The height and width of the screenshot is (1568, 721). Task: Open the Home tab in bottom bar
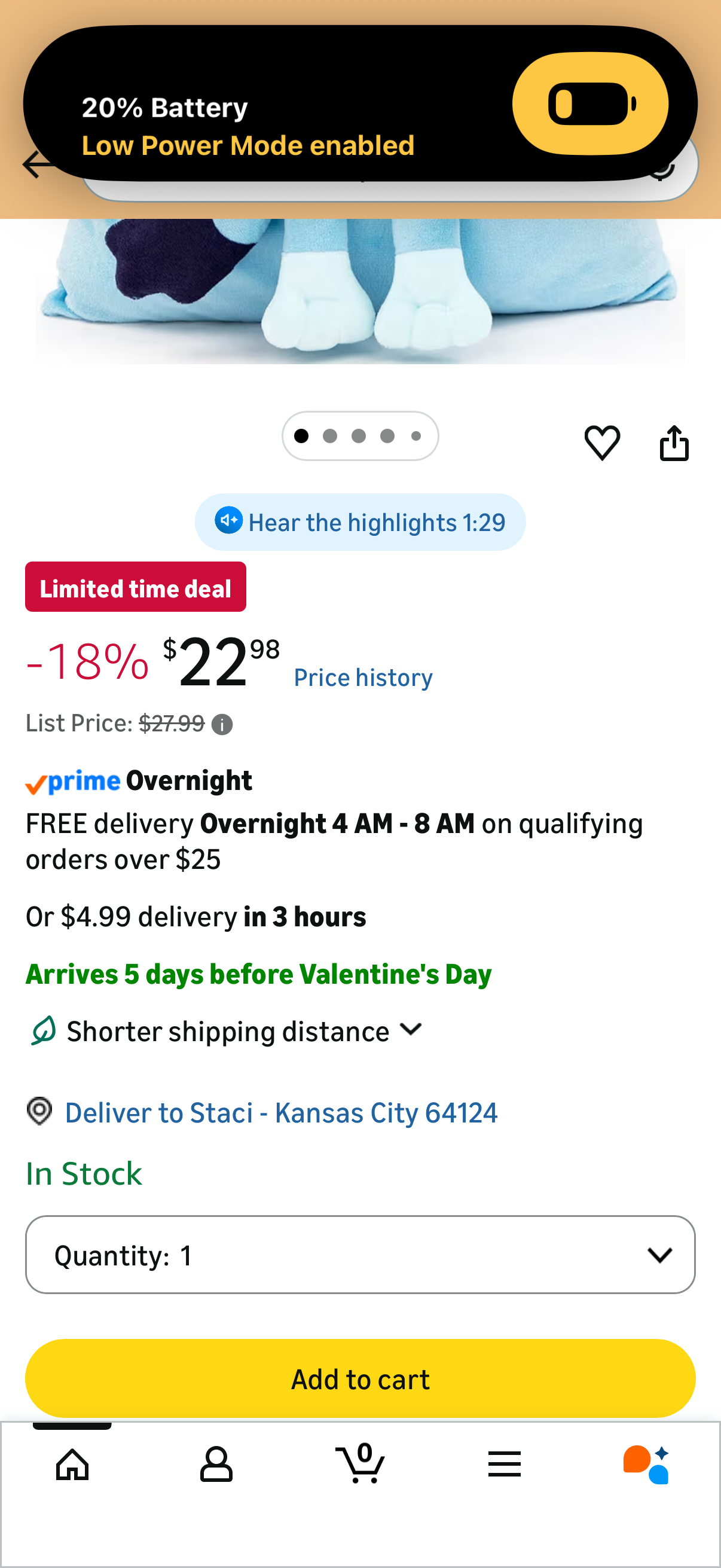72,1464
